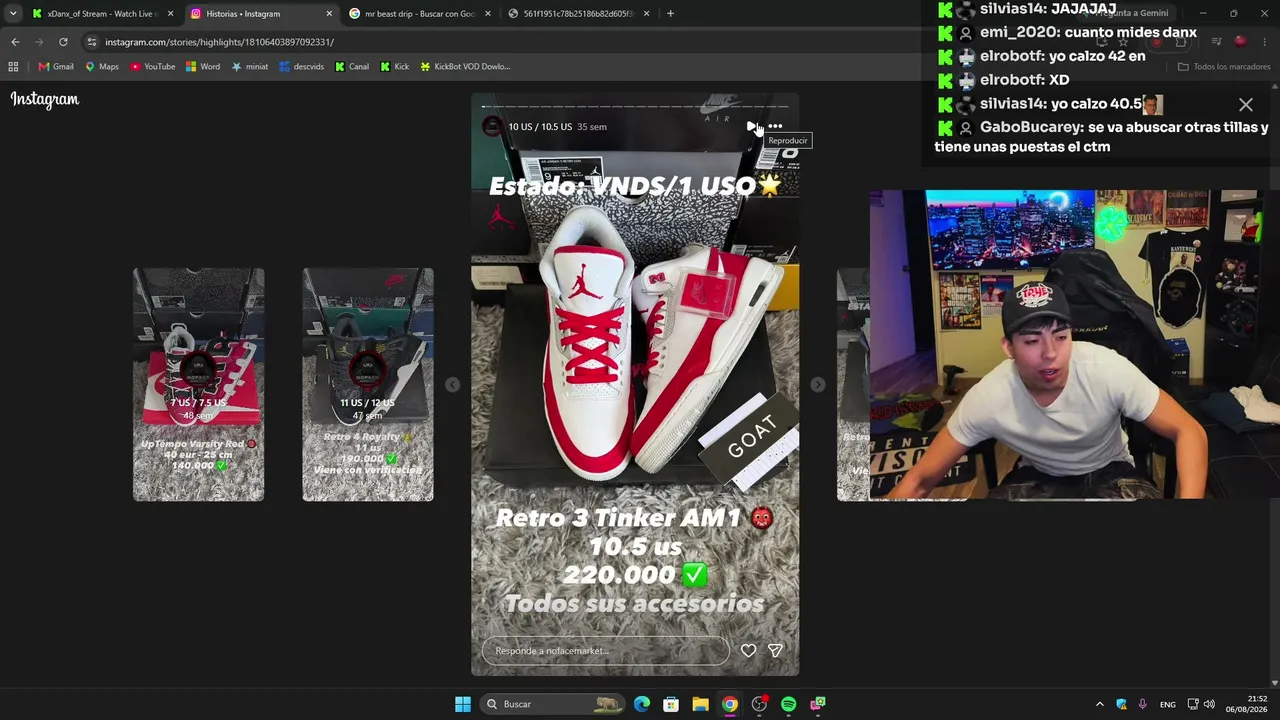Image resolution: width=1280 pixels, height=720 pixels.
Task: Share the story using the paper plane icon
Action: [775, 650]
